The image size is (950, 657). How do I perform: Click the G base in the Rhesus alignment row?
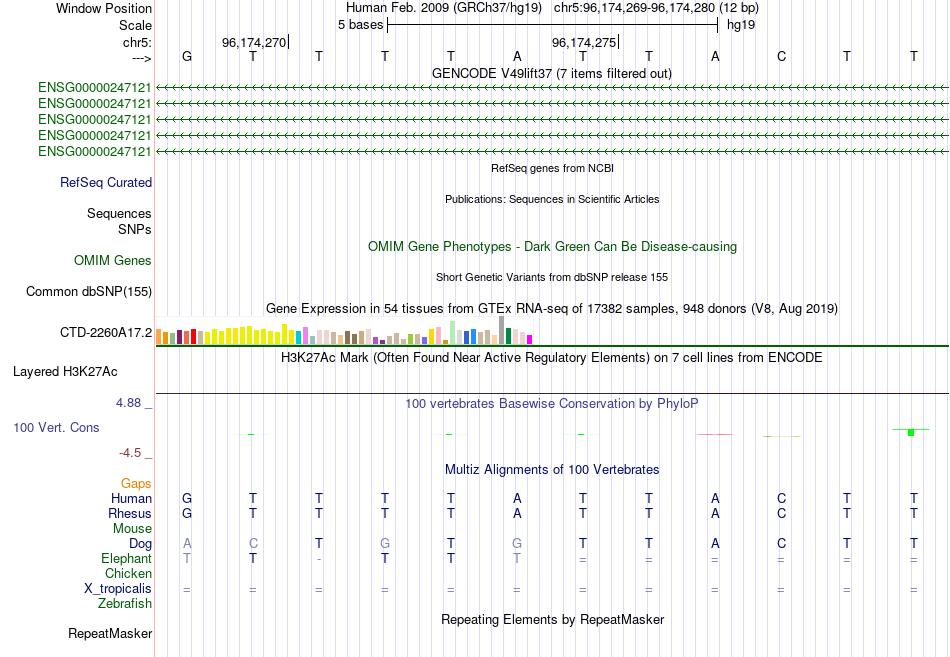point(187,513)
